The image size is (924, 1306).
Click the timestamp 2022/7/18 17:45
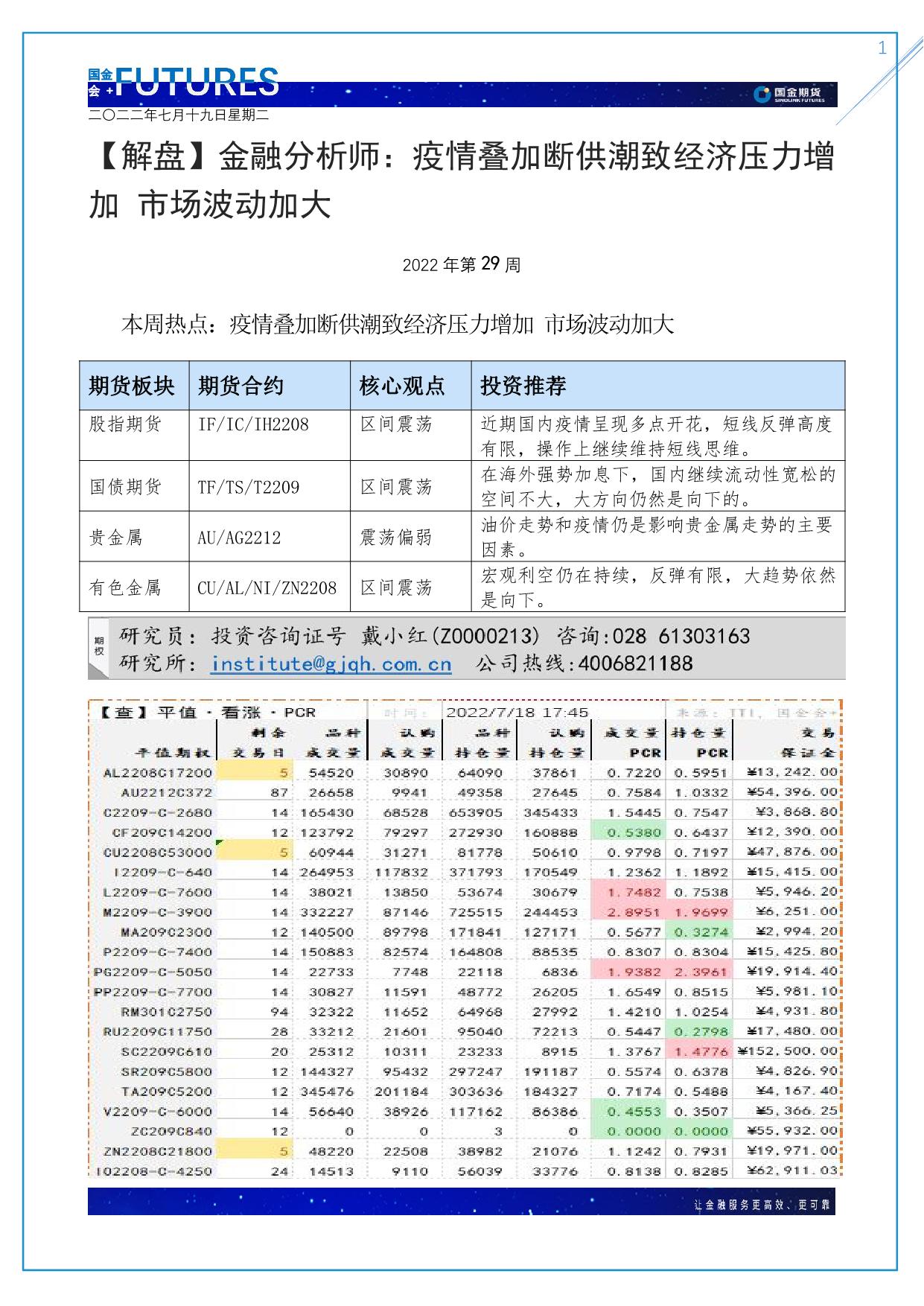click(x=517, y=712)
